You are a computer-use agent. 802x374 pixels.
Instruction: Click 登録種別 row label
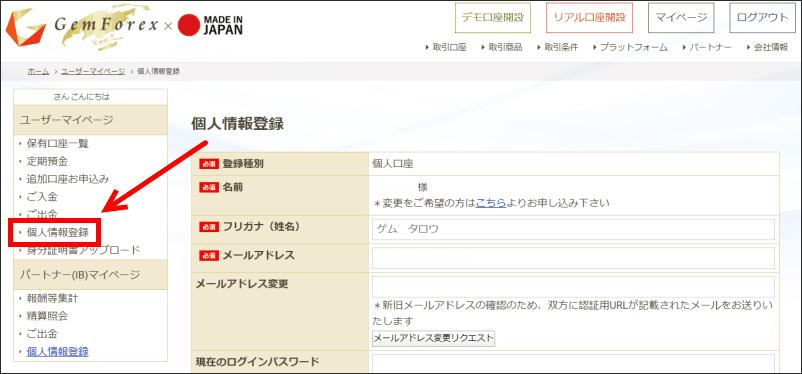[x=243, y=164]
